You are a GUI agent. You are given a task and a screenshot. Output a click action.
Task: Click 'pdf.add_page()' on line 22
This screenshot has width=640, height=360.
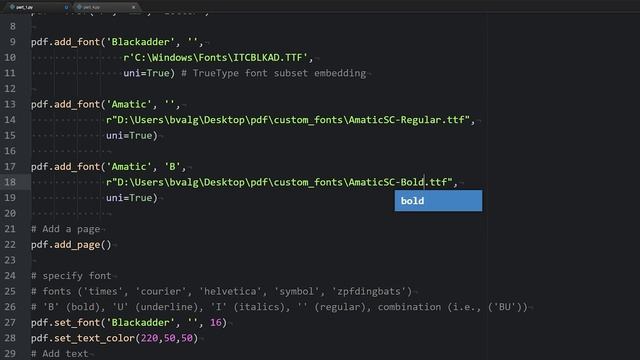pyautogui.click(x=71, y=245)
